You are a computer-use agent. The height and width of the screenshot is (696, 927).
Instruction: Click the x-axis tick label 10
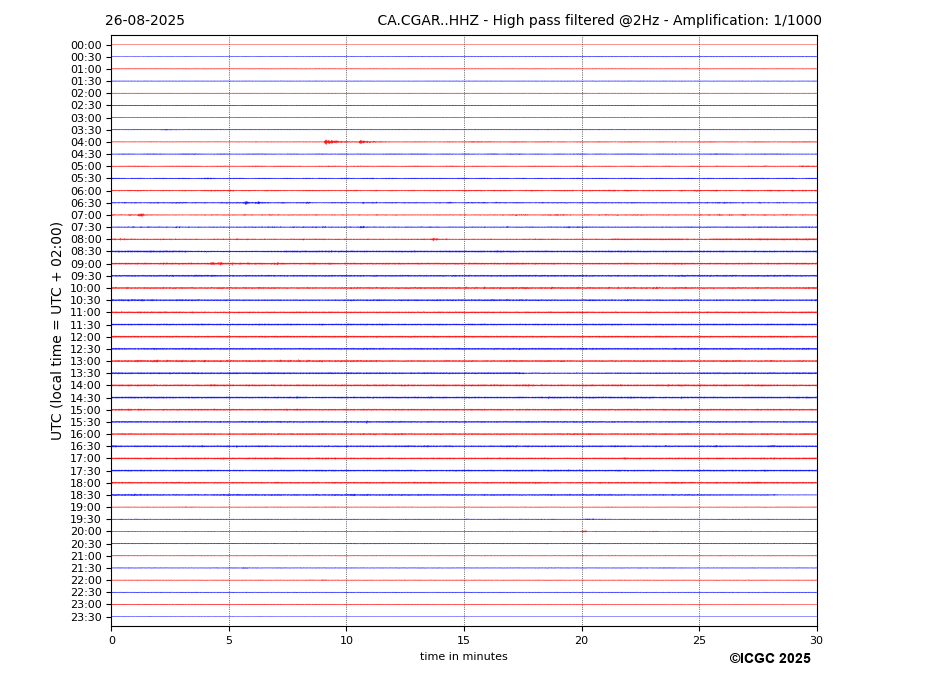click(346, 640)
